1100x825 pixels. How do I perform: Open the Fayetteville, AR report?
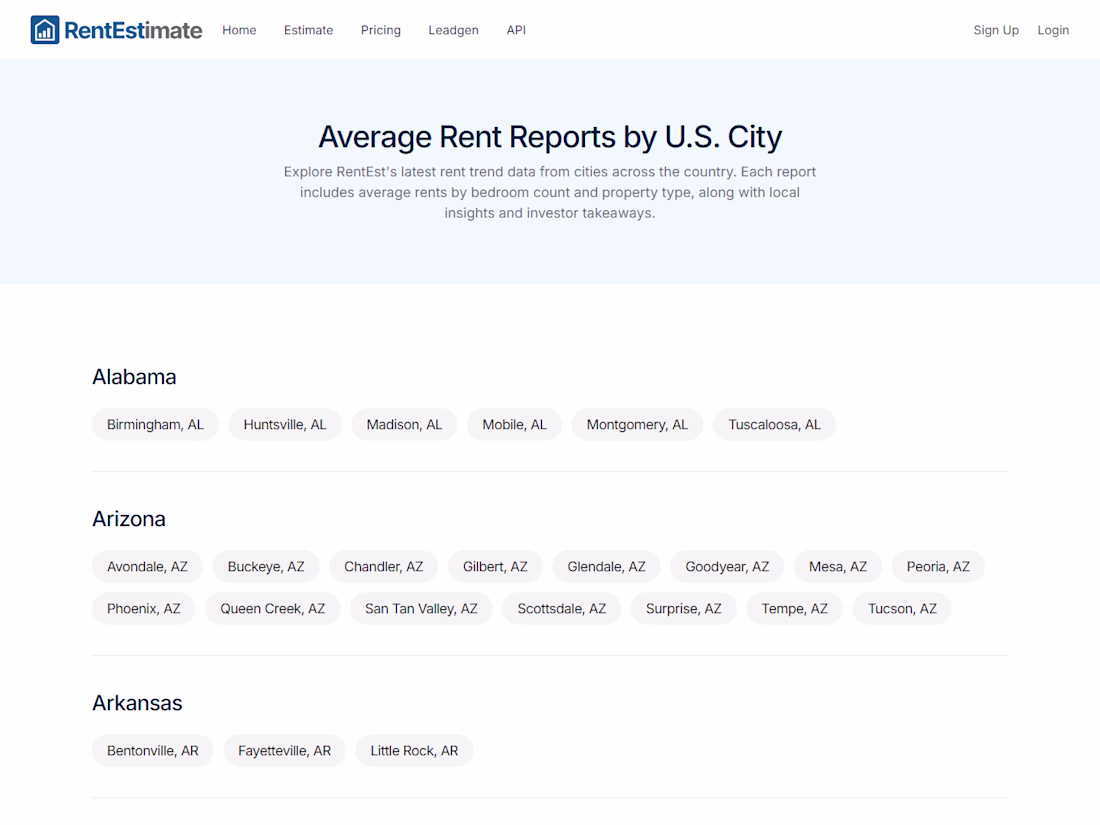[x=284, y=751]
